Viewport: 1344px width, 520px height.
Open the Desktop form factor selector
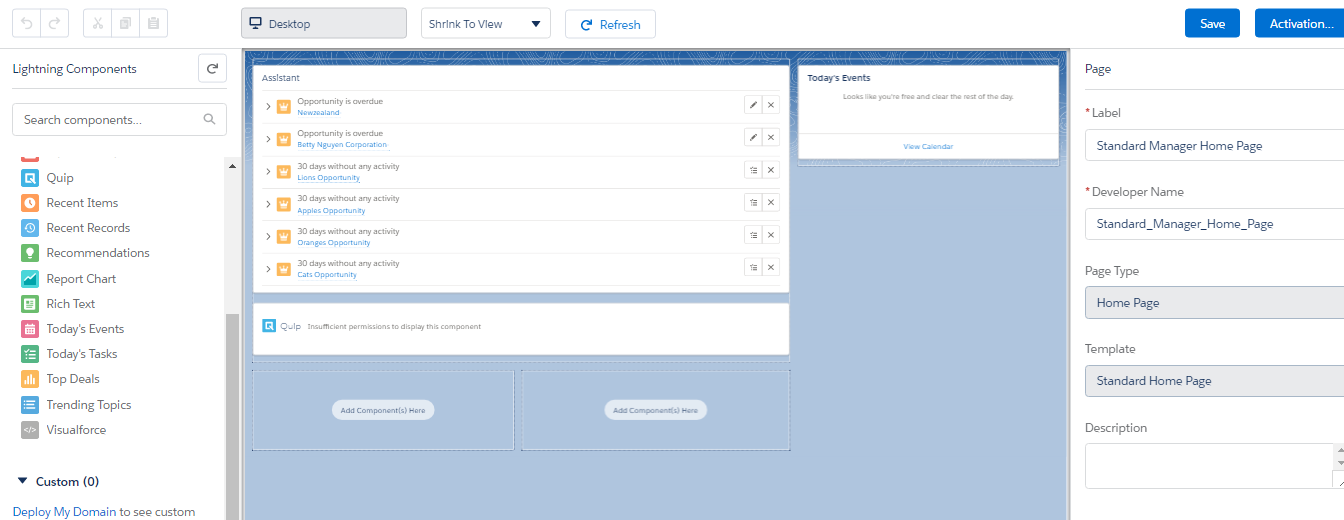324,23
